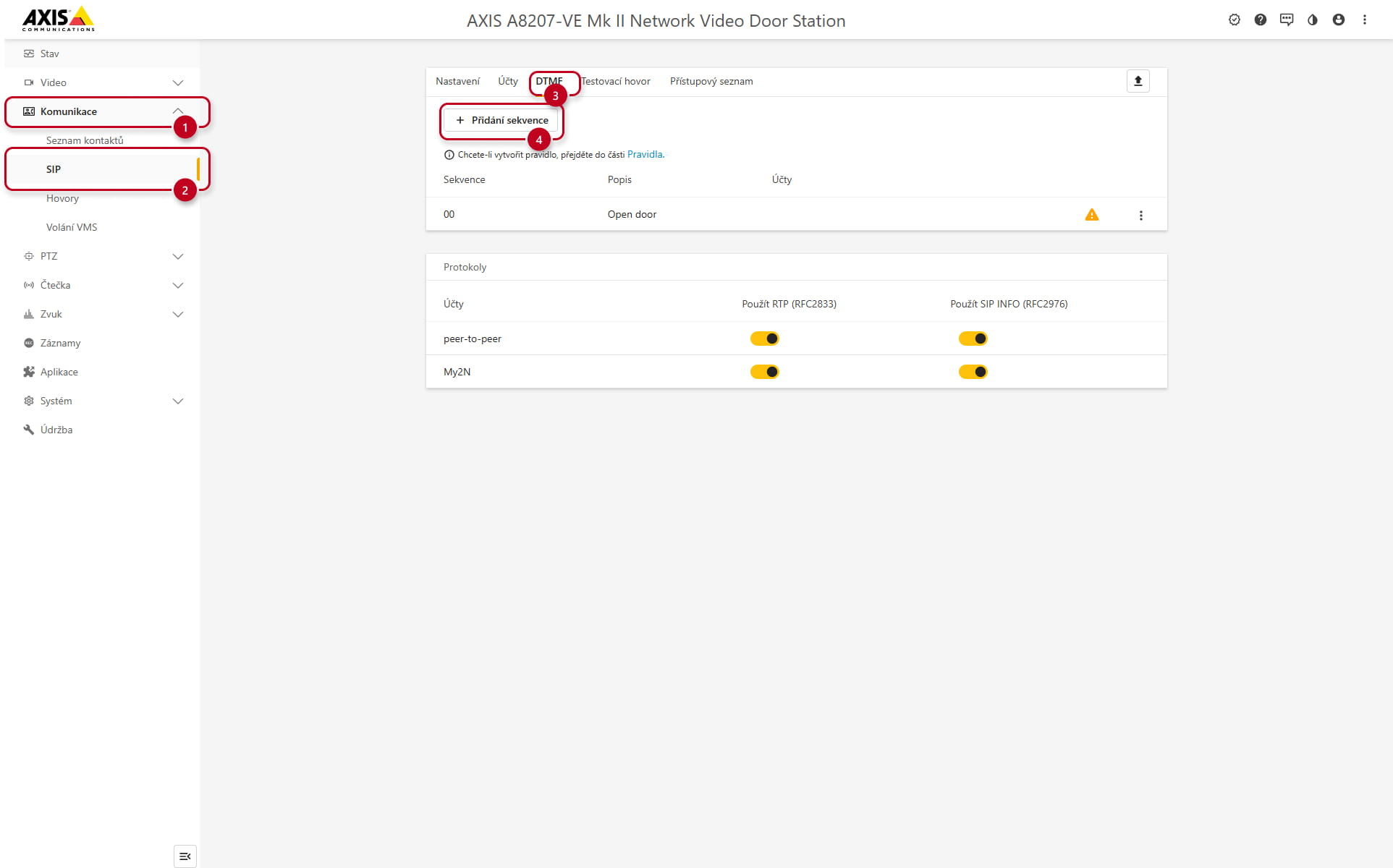This screenshot has height=868, width=1393.
Task: Click the Přidání sekvence button
Action: (501, 120)
